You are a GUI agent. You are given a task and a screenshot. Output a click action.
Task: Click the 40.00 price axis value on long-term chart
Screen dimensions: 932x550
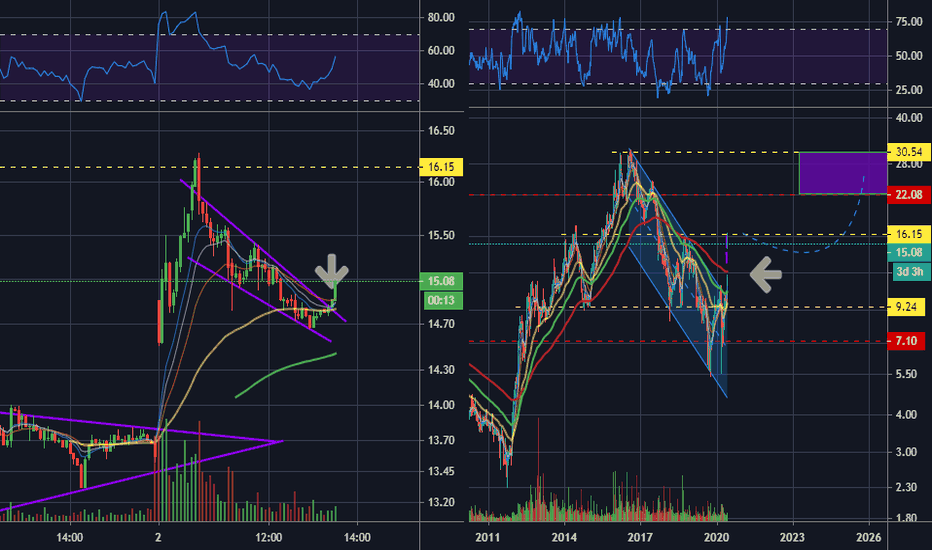coord(909,118)
